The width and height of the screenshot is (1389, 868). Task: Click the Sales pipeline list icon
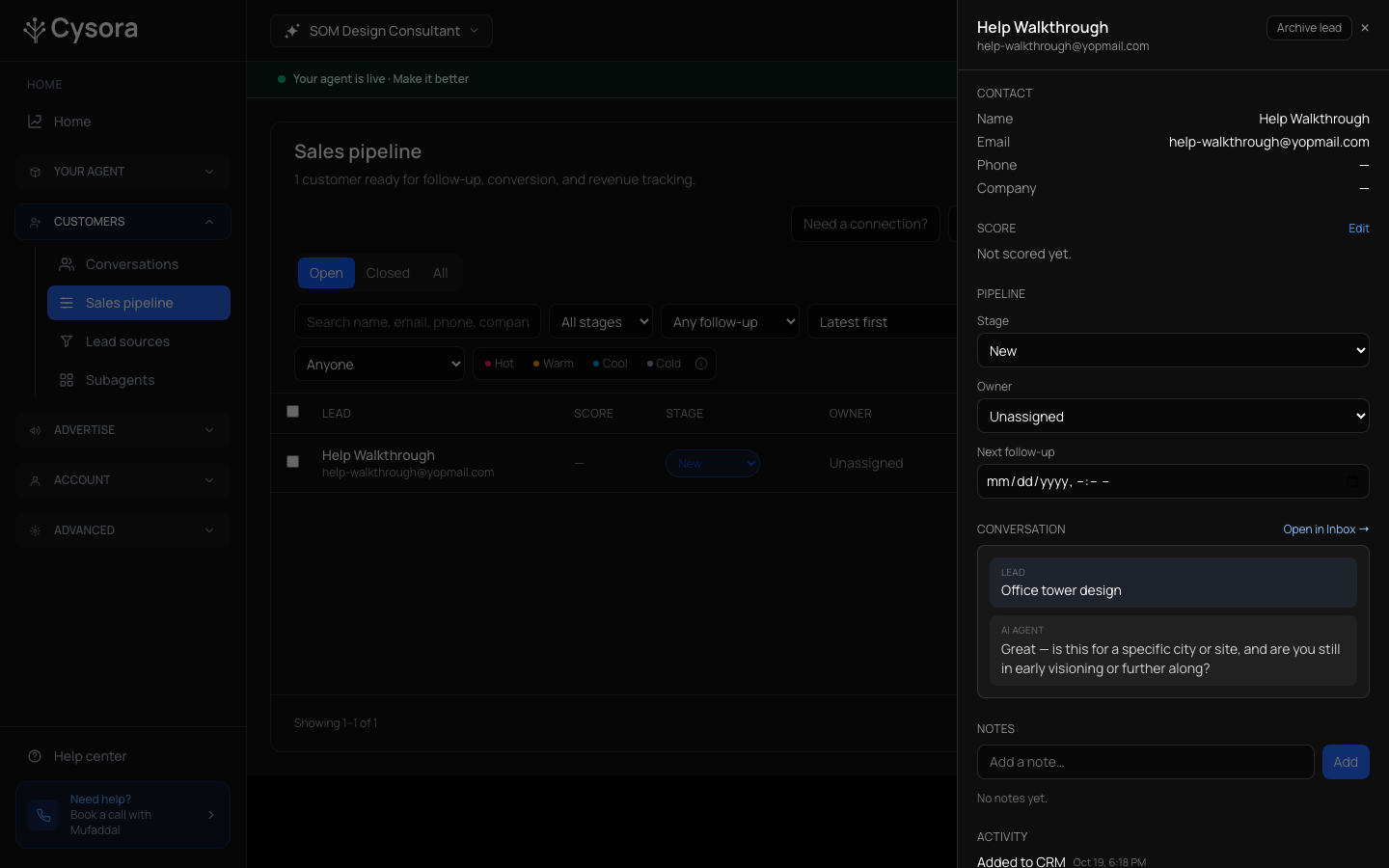click(x=67, y=303)
